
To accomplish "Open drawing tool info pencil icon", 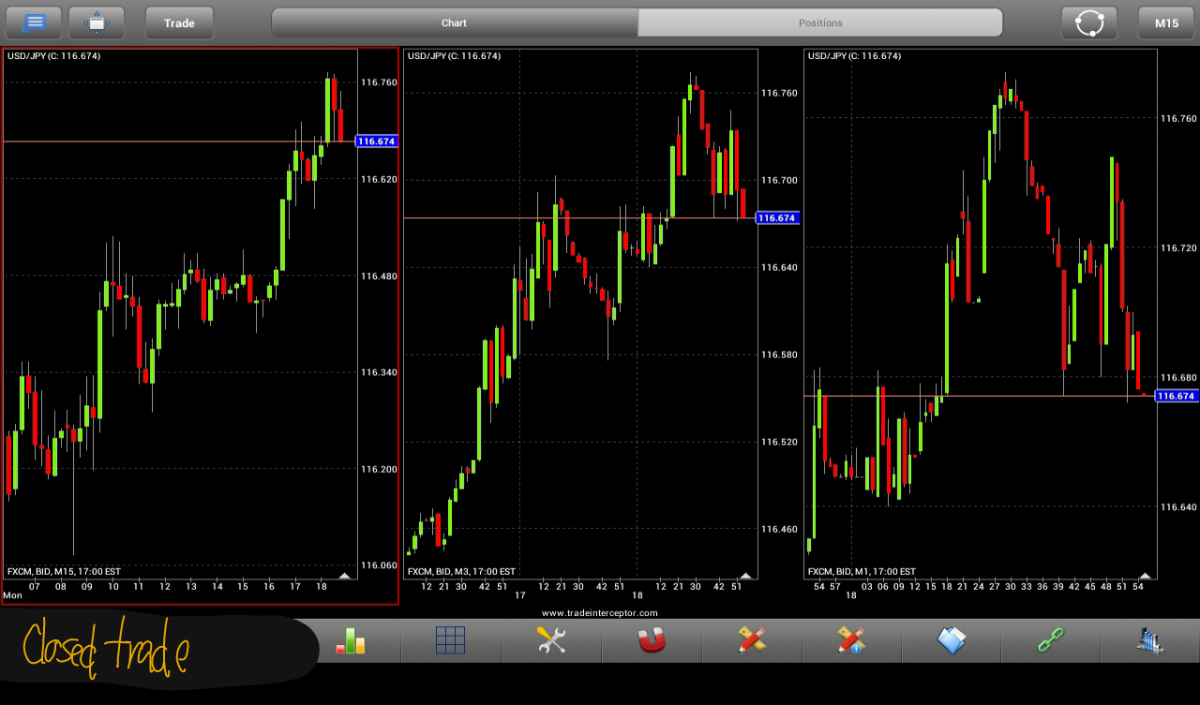I will tap(851, 640).
